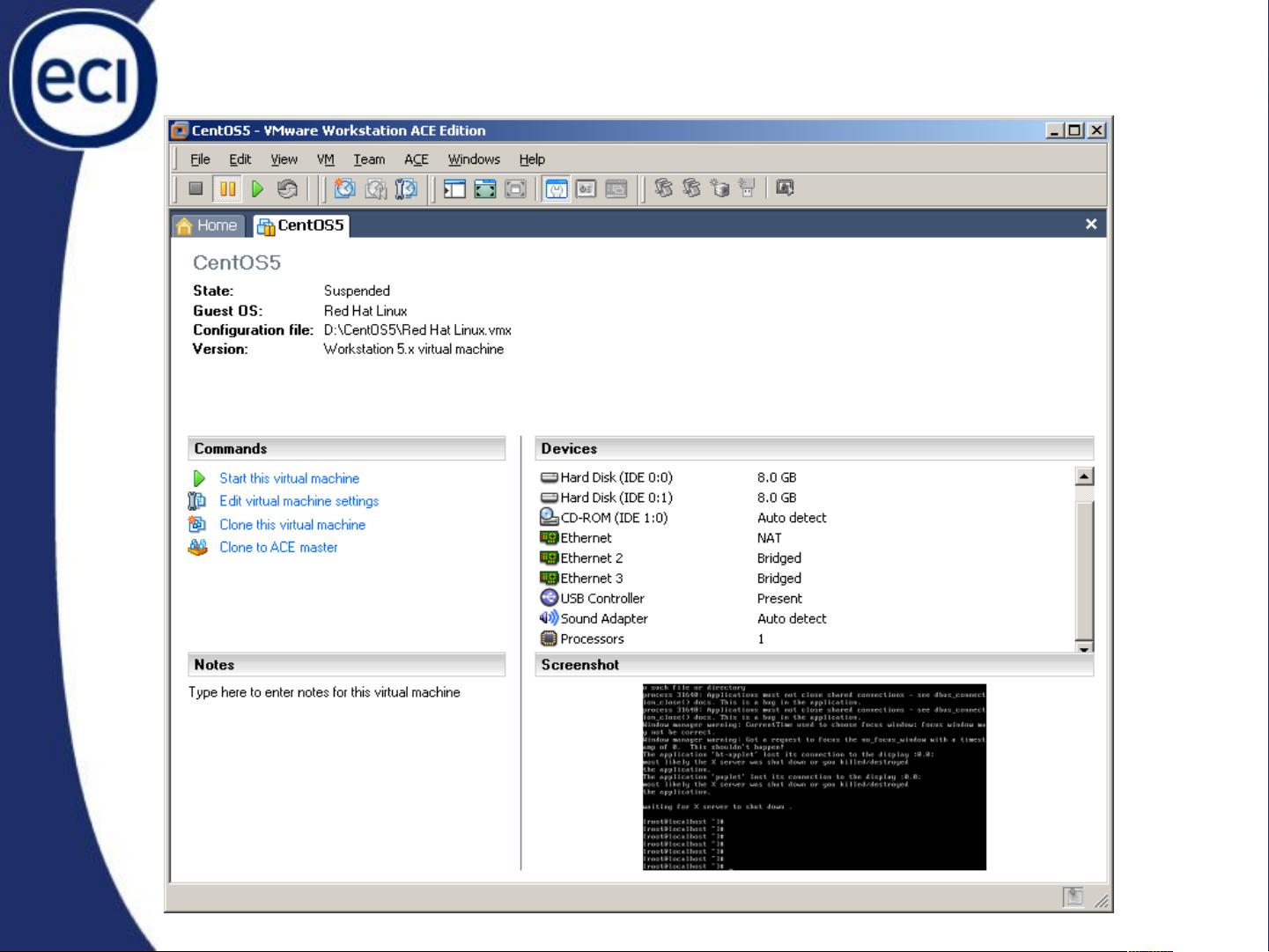Open the Edit menu
1269x952 pixels.
(x=240, y=159)
